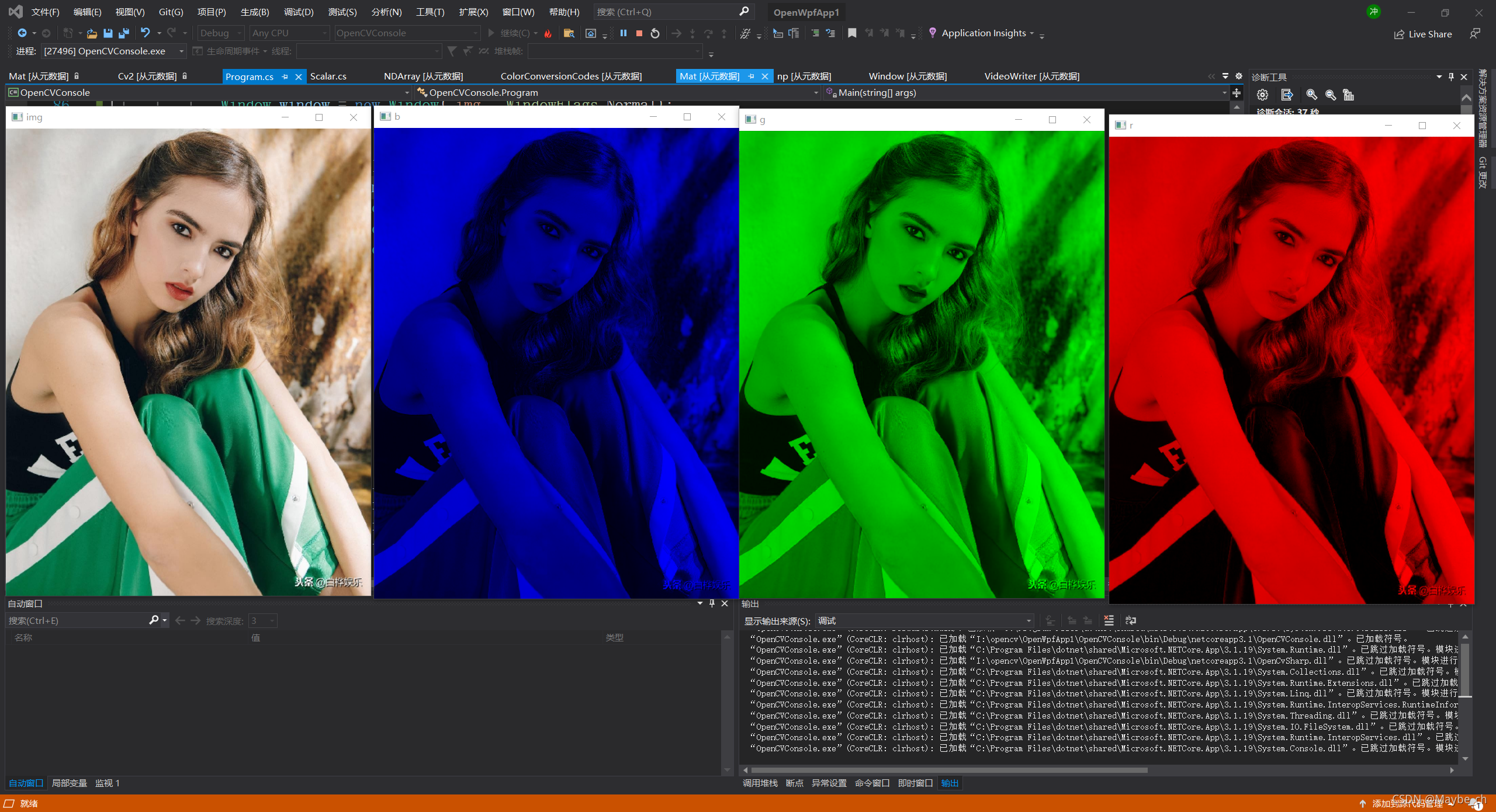Click the Restart debugging icon

[x=655, y=33]
